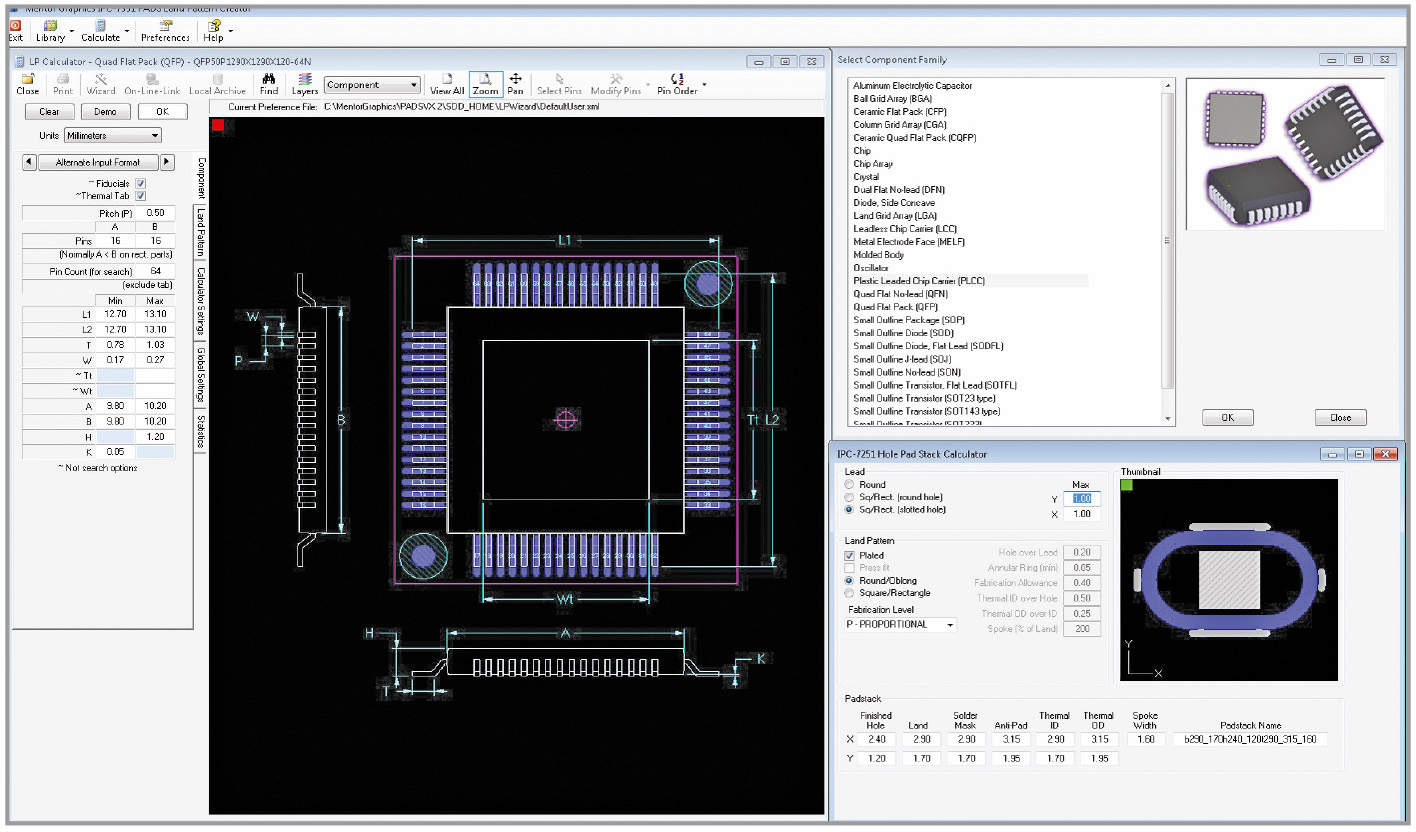The height and width of the screenshot is (832, 1416).
Task: Click OK in Select Component Family window
Action: [1228, 418]
